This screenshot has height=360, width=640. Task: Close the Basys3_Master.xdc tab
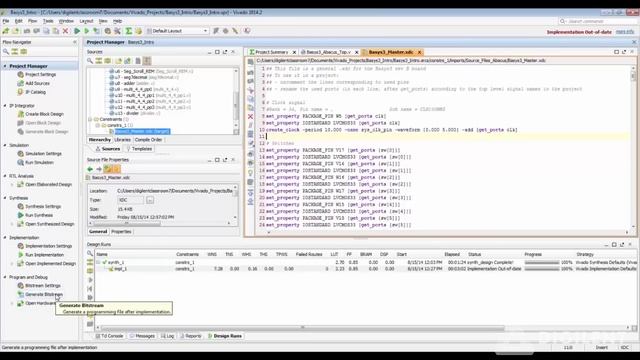coord(419,52)
